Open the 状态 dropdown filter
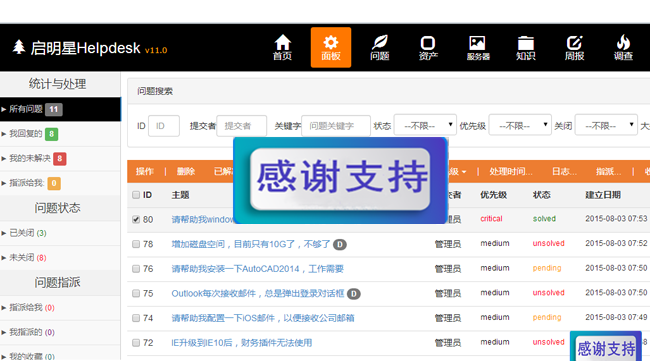The width and height of the screenshot is (650, 361). point(425,126)
